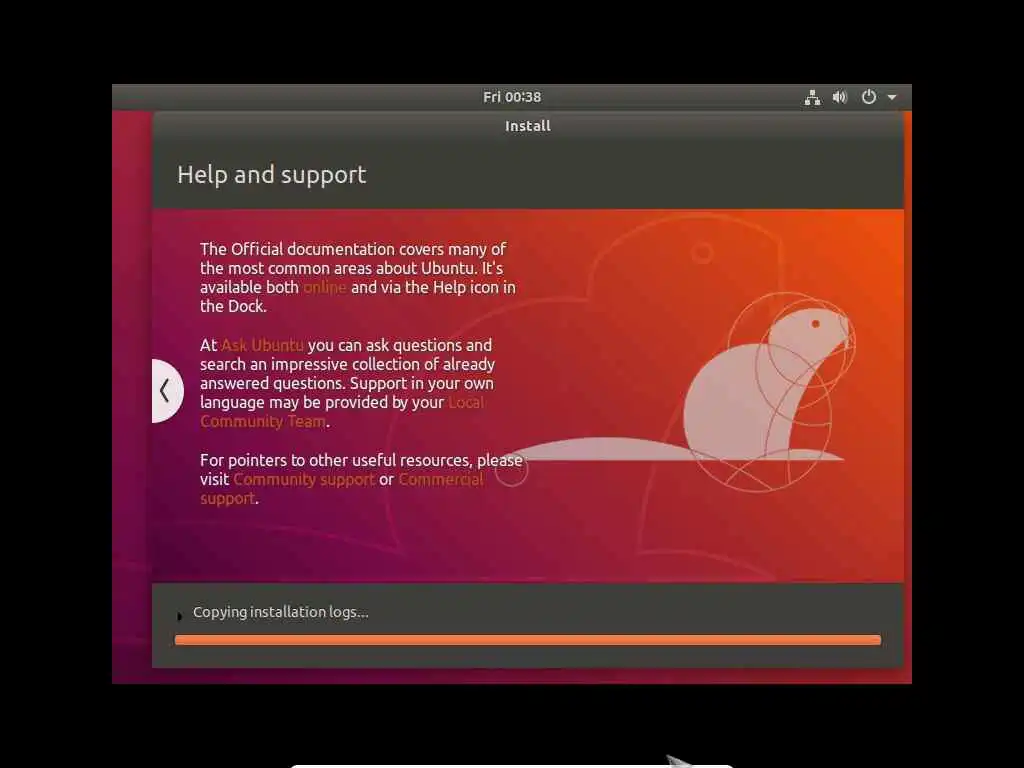Open the wired network status icon
Screen dimensions: 1024x768
pos(812,97)
